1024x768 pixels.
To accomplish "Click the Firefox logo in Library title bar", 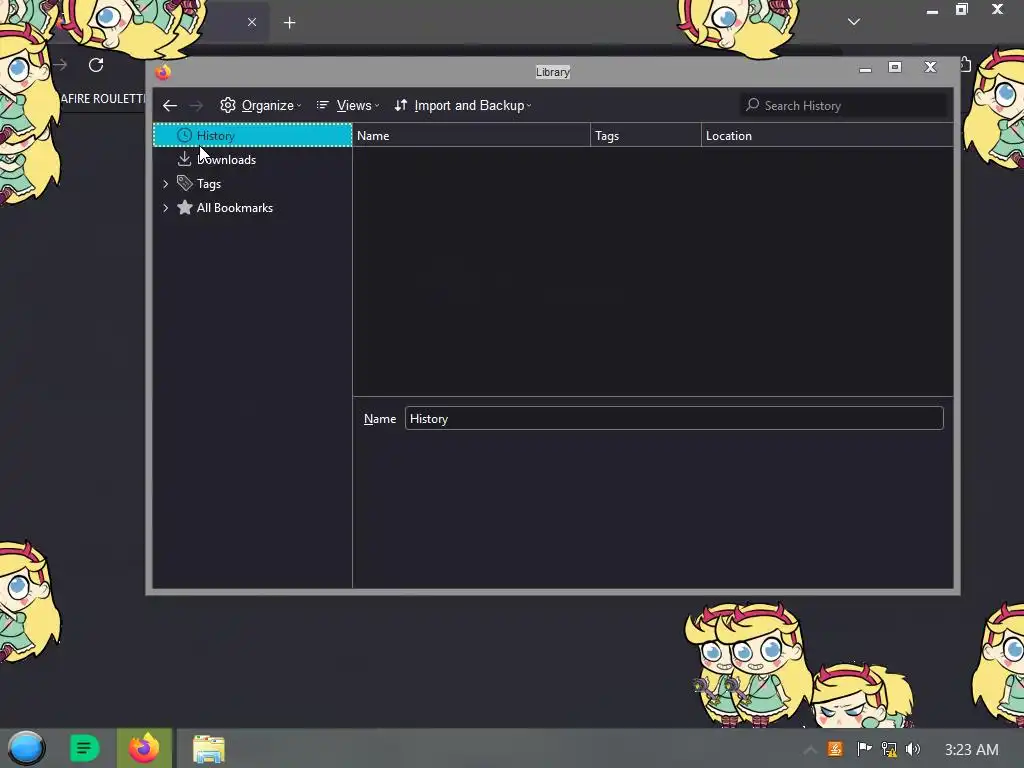I will 163,71.
